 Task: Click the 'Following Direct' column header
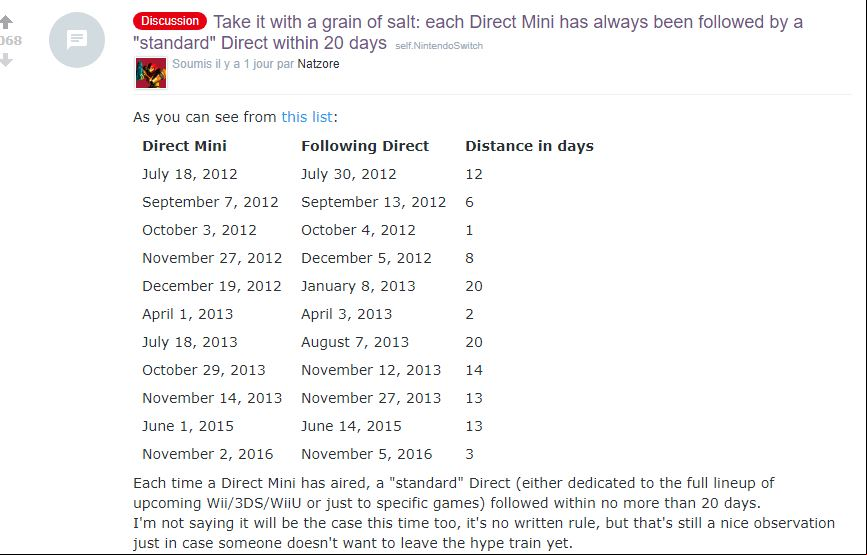[365, 146]
